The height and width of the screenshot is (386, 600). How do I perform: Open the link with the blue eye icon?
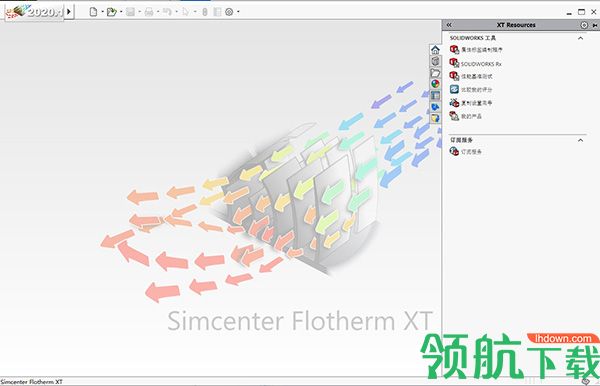[476, 90]
